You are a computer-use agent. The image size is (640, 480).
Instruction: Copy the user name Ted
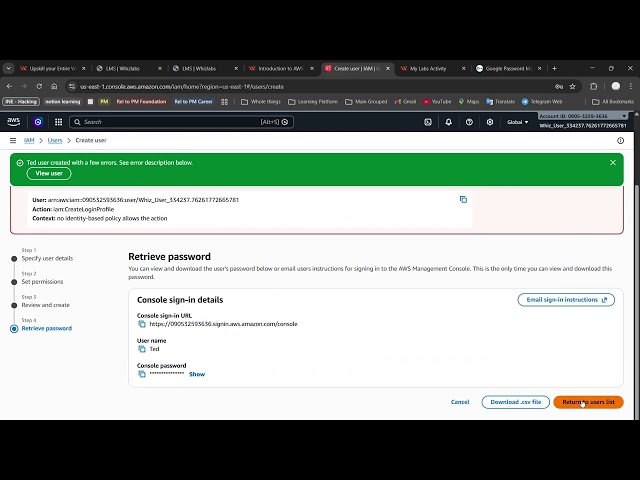142,349
